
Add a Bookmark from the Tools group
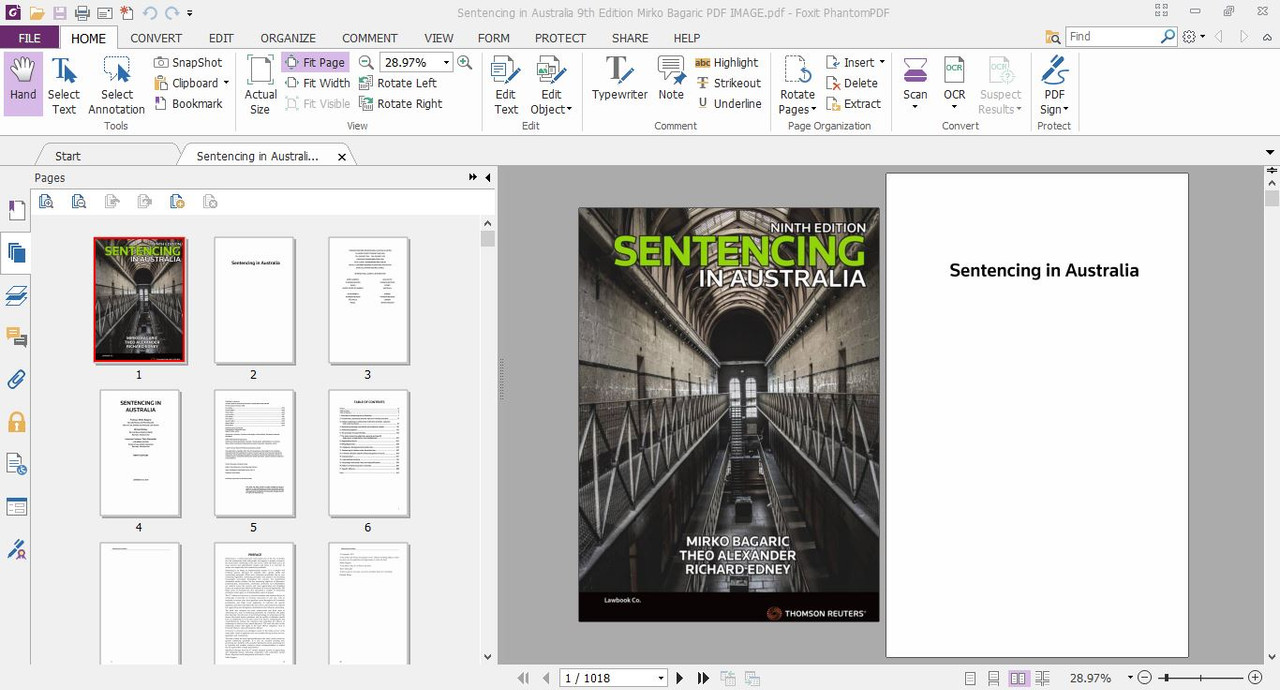[x=188, y=103]
